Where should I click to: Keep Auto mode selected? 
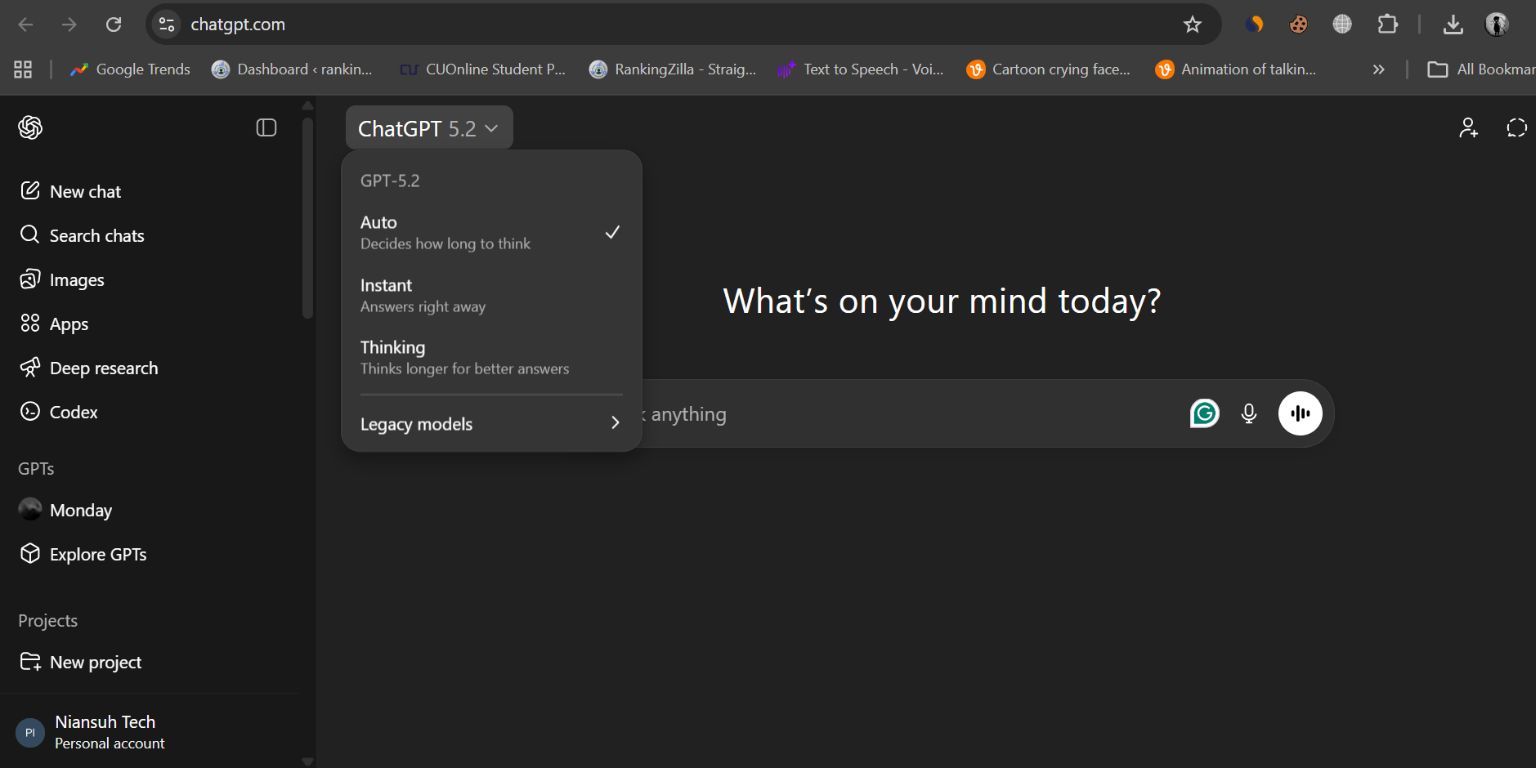pos(445,231)
